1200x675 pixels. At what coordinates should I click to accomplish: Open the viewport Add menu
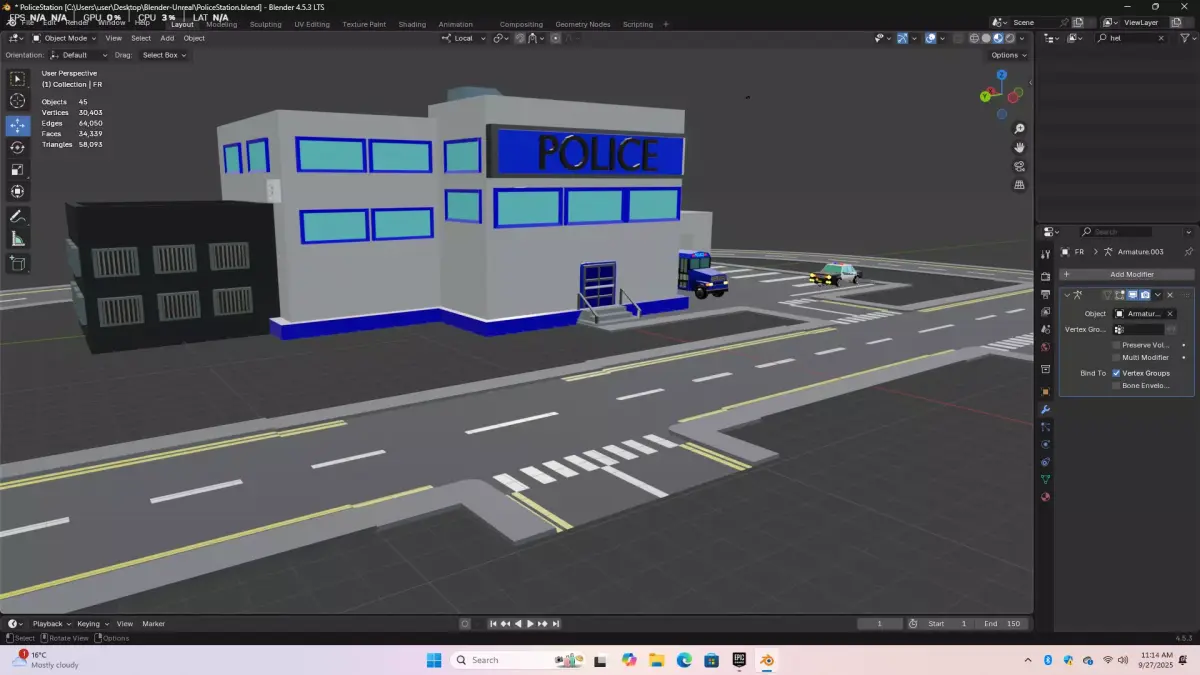tap(167, 38)
